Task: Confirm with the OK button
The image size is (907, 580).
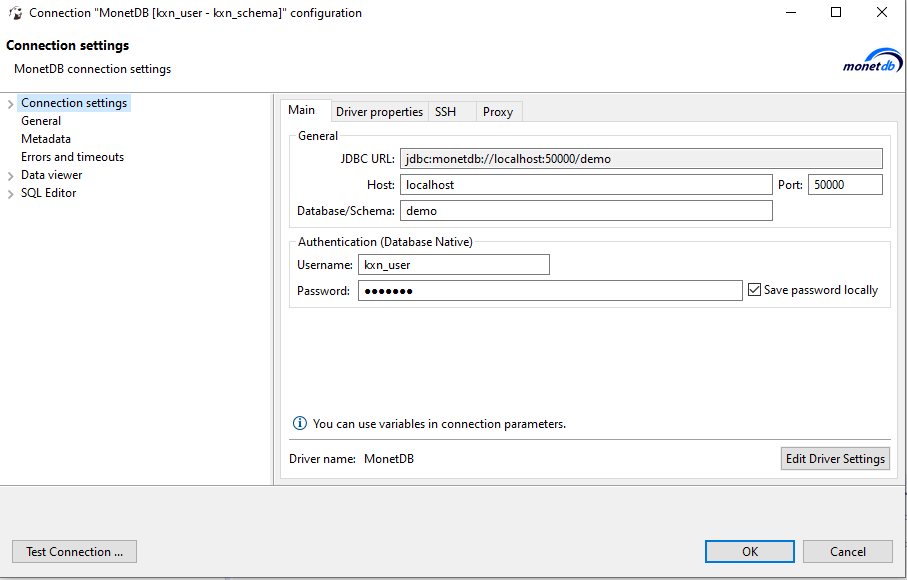Action: tap(750, 552)
